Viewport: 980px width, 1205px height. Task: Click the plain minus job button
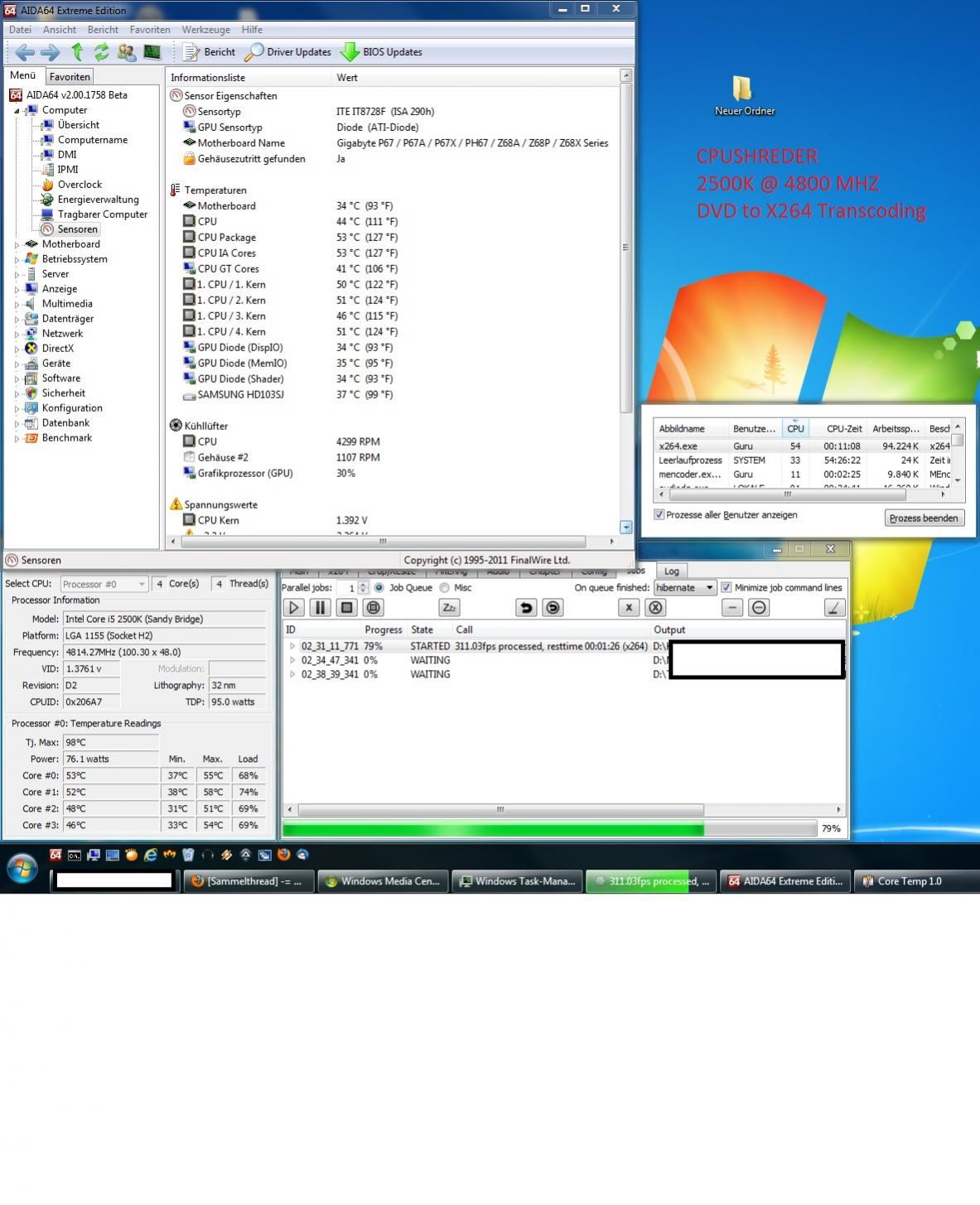point(732,608)
